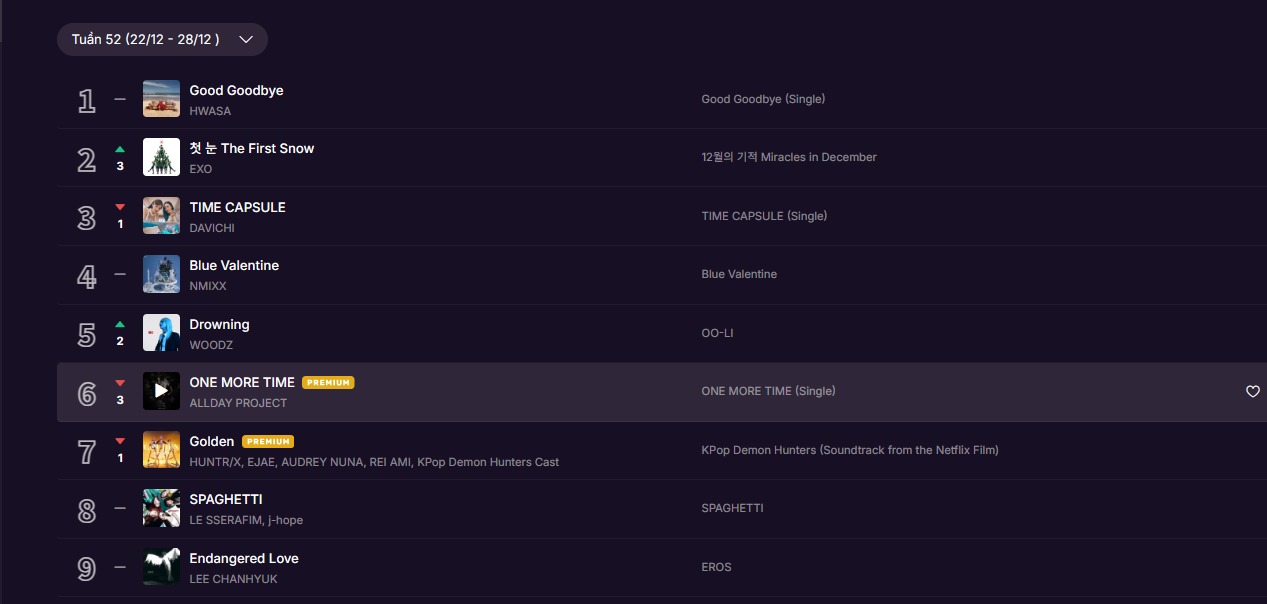
Task: Open the EXO artist link
Action: (x=201, y=169)
